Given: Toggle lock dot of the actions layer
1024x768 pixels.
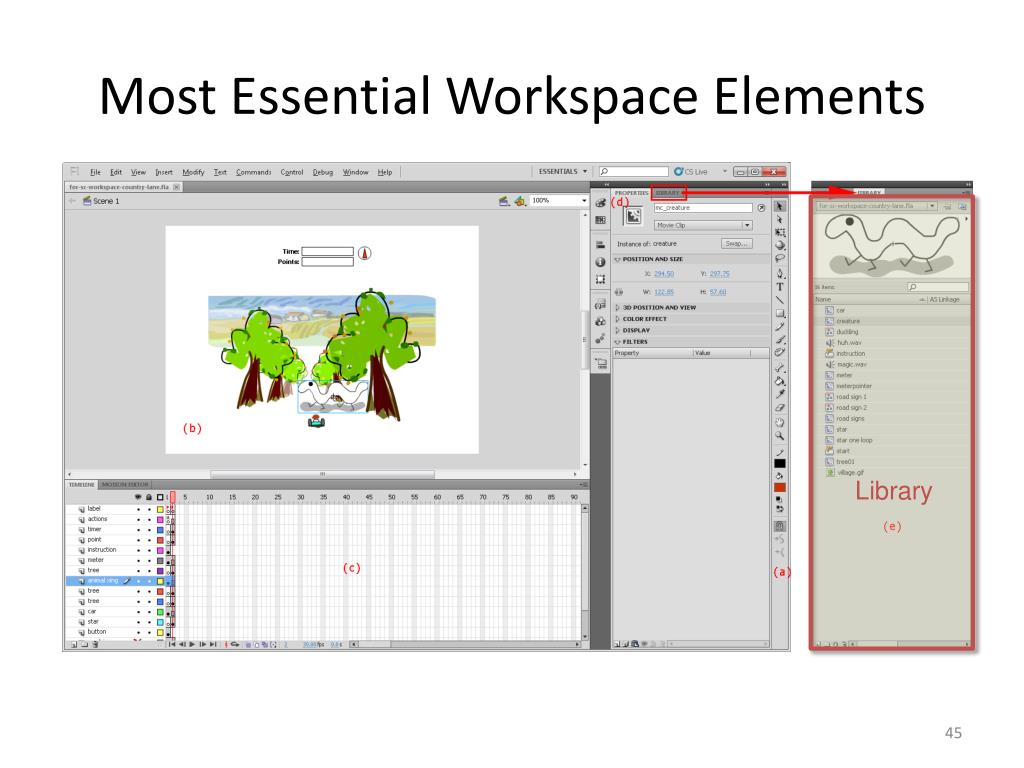Looking at the screenshot, I should pos(149,519).
